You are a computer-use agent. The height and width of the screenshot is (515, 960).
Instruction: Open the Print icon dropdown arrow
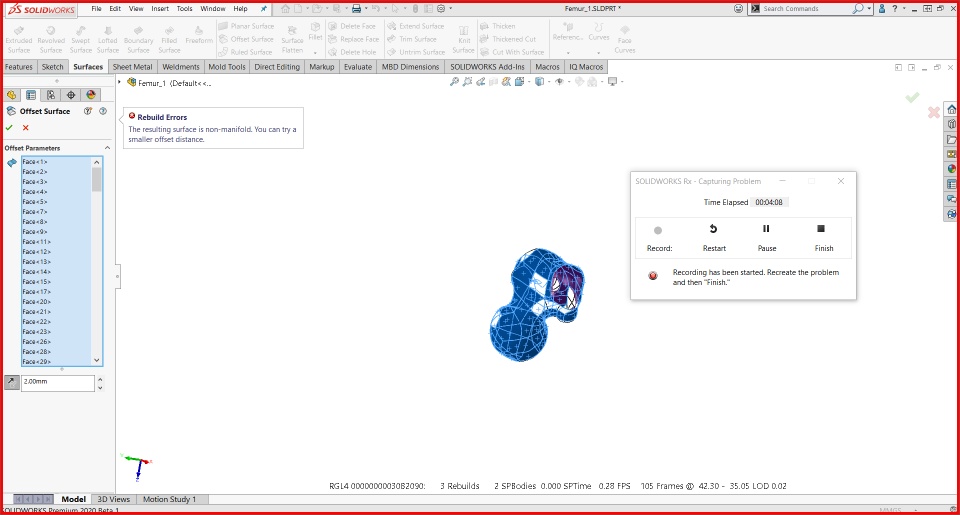coord(366,9)
